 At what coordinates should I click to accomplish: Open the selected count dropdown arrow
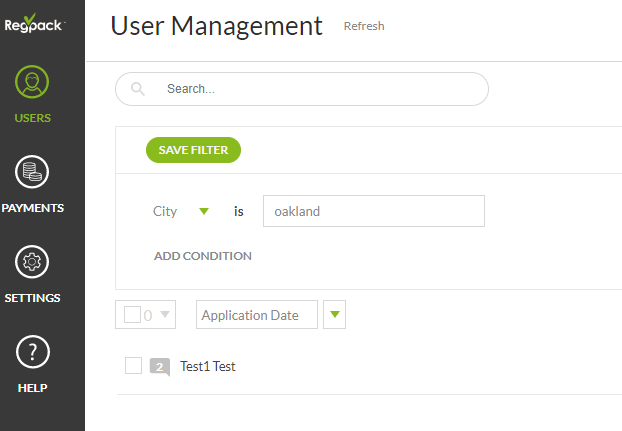(x=165, y=315)
